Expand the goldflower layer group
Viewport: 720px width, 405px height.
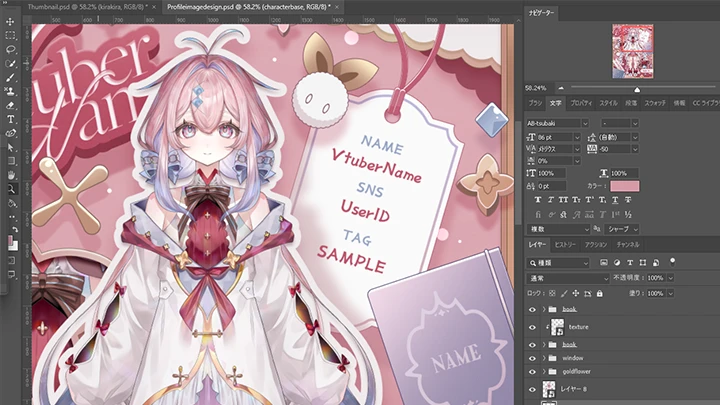pos(544,371)
